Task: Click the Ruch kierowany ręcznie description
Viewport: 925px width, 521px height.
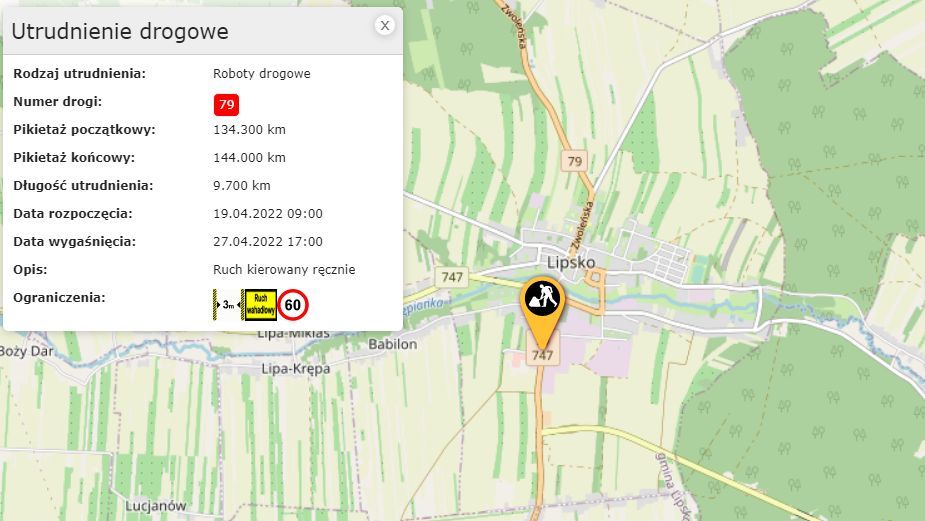Action: point(284,270)
